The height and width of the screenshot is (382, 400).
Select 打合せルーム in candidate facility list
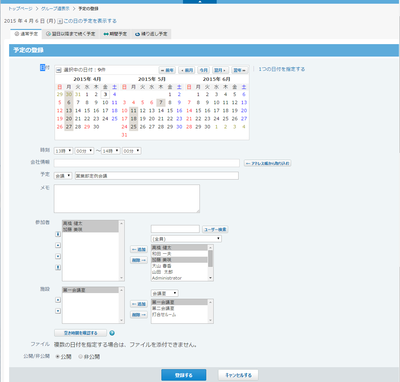point(179,314)
